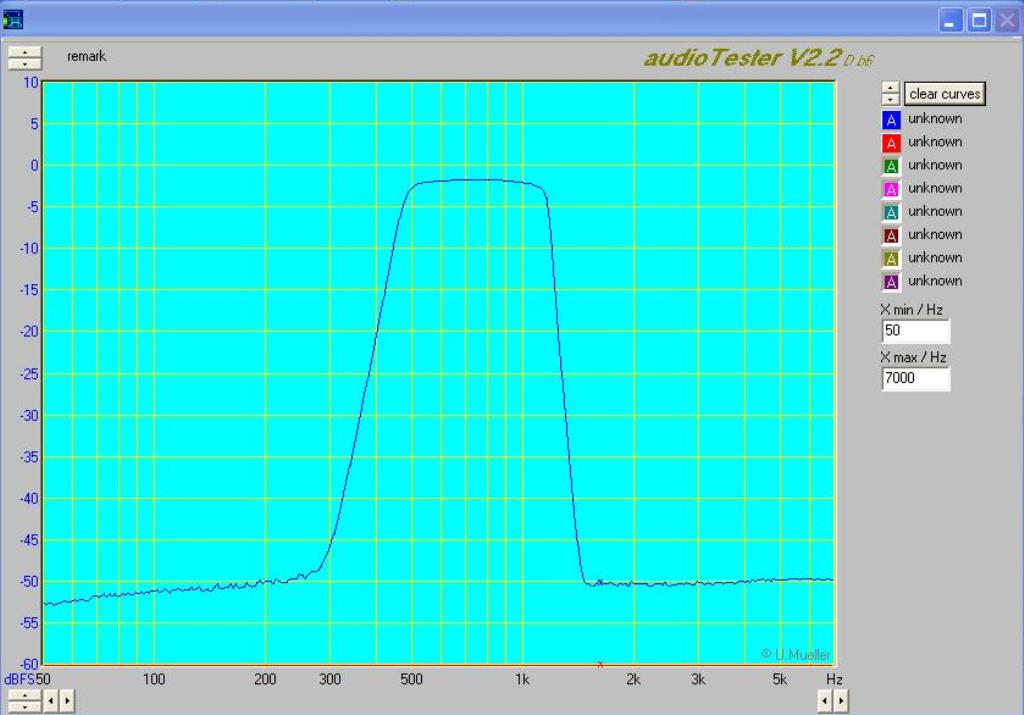The height and width of the screenshot is (715, 1024).
Task: Click right arrow below the Hz label
Action: tap(840, 701)
